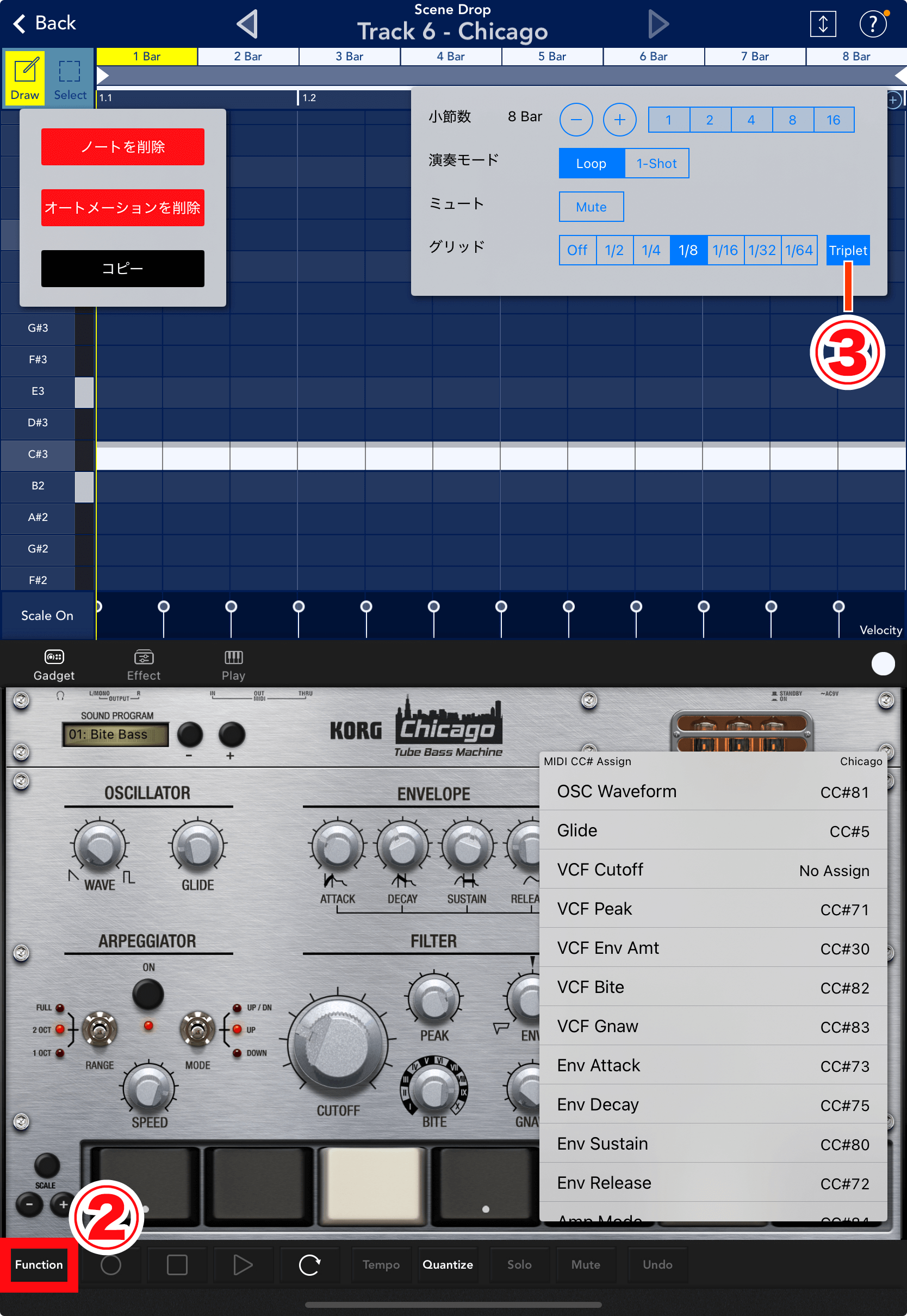Screen dimensions: 907x1316
Task: Toggle the Triplet grid option
Action: click(848, 251)
